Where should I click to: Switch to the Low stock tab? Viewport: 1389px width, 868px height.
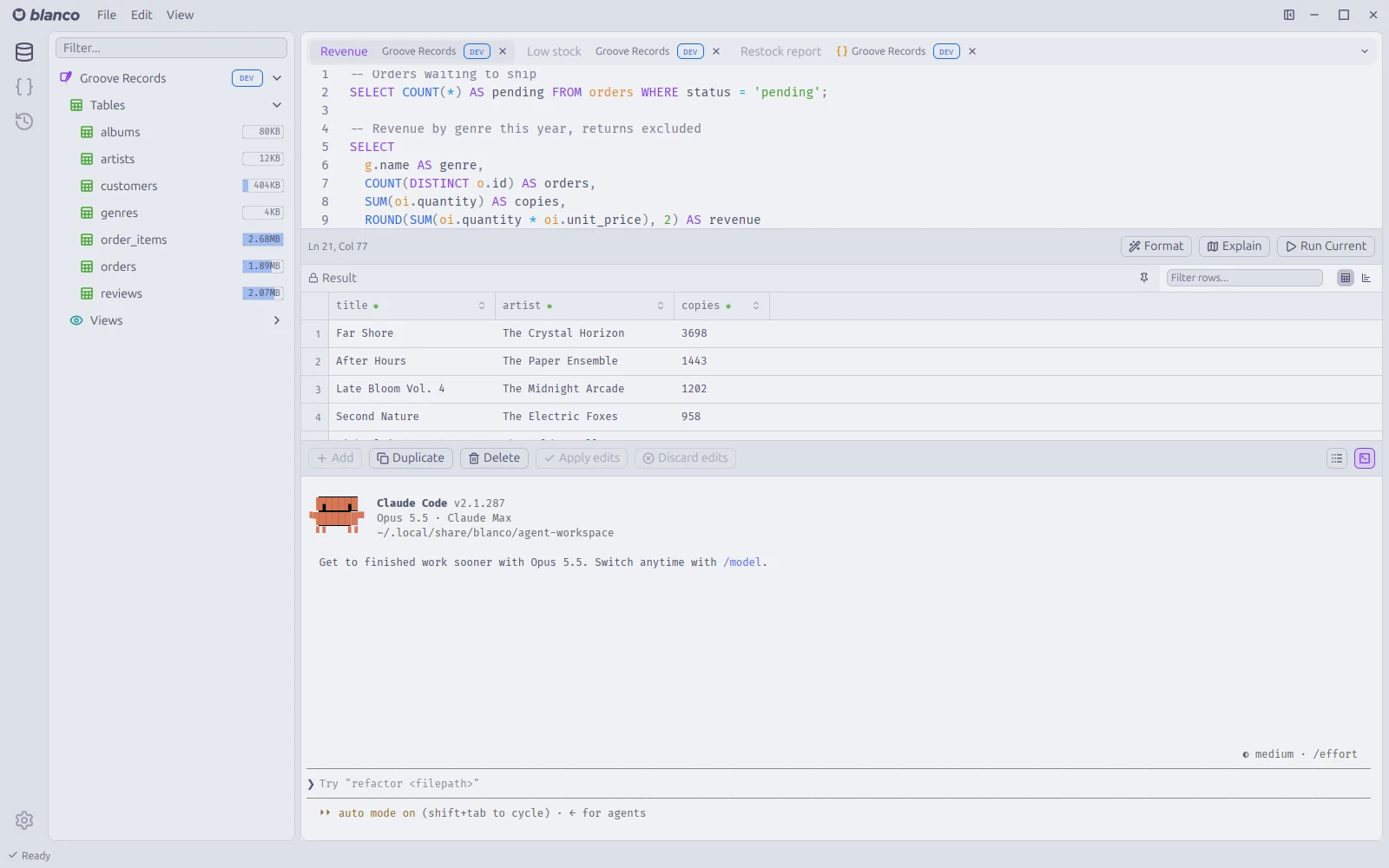click(554, 51)
